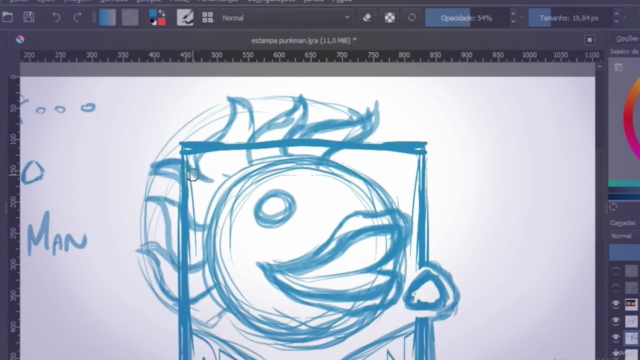Click the Opacidade 54% slider
This screenshot has width=640, height=360.
[466, 18]
